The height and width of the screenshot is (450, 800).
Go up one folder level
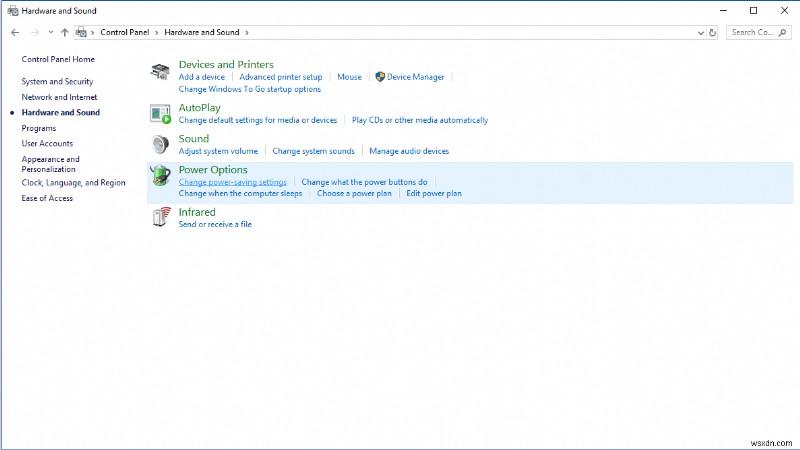(64, 32)
